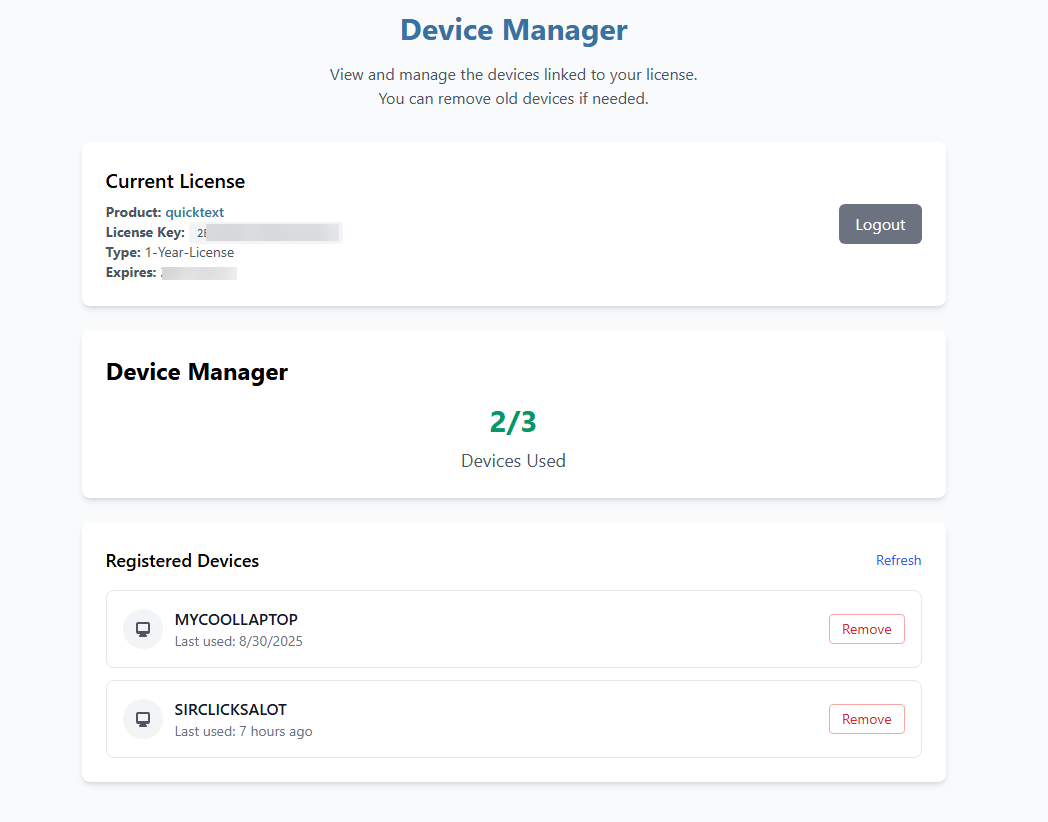
Task: Click 'Last used: 8/30/2025' text
Action: click(238, 641)
